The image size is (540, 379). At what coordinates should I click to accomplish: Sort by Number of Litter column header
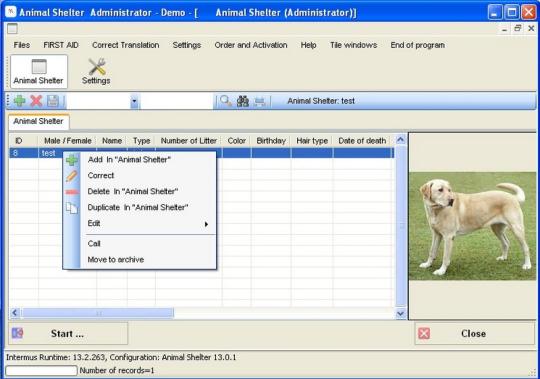point(189,141)
